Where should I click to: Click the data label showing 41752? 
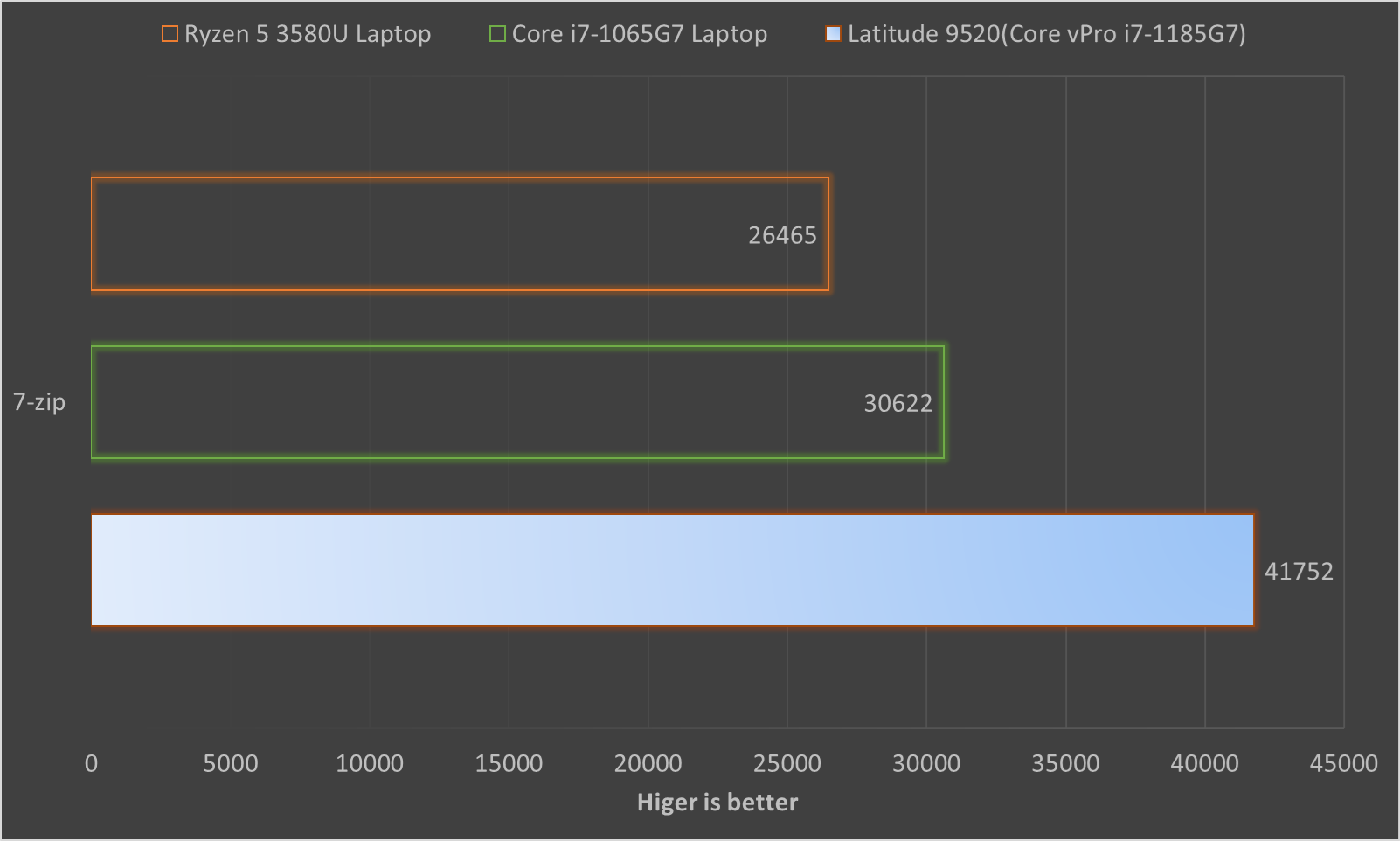(x=1300, y=571)
